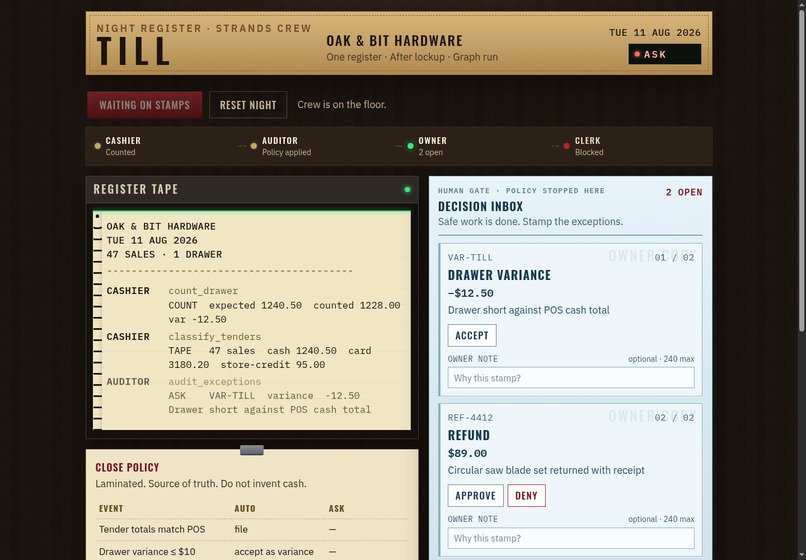Click the Close Policy heading
This screenshot has height=560, width=806.
pyautogui.click(x=127, y=467)
